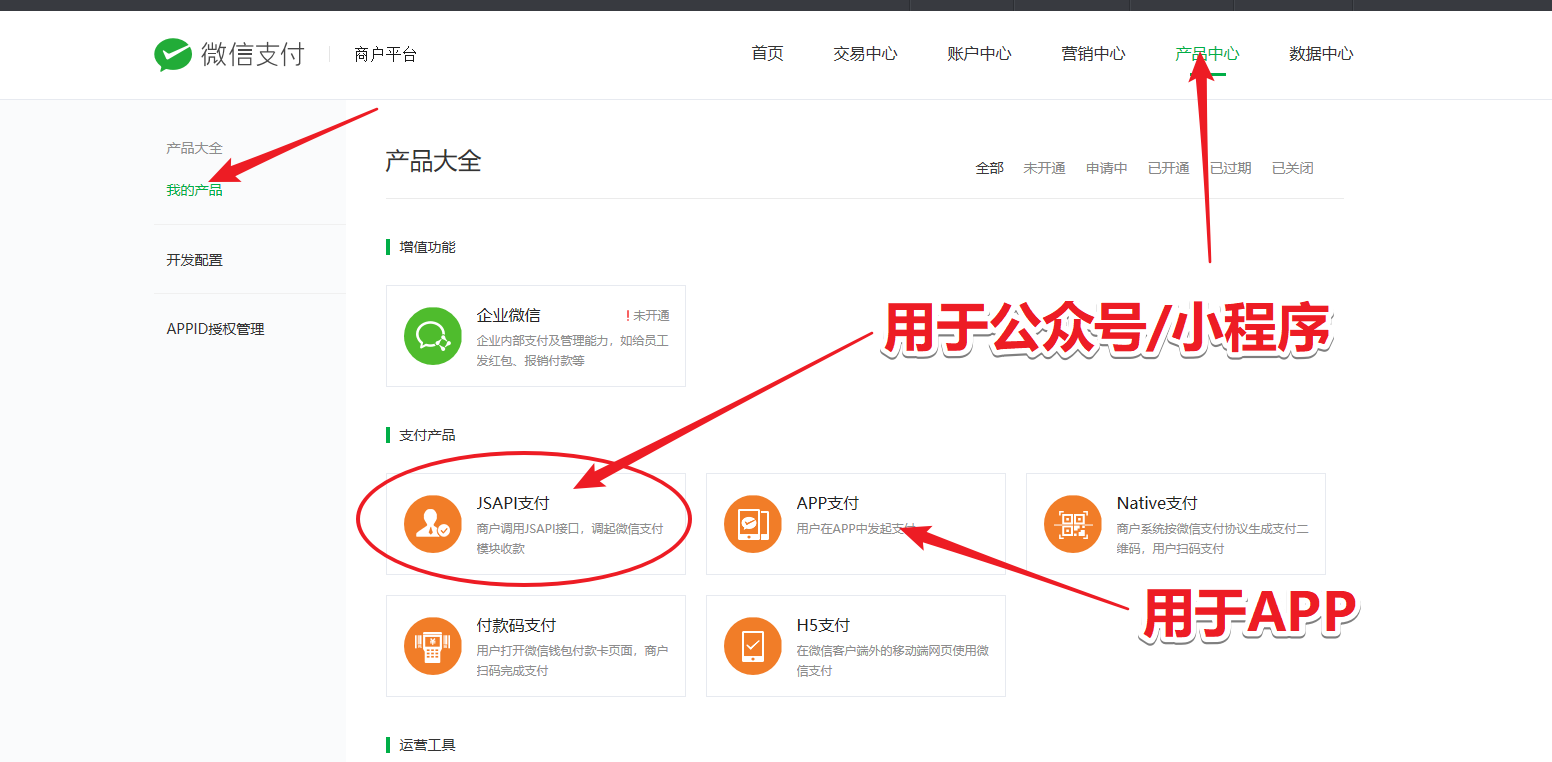
Task: Click the 运营工具 section heading
Action: (x=427, y=745)
